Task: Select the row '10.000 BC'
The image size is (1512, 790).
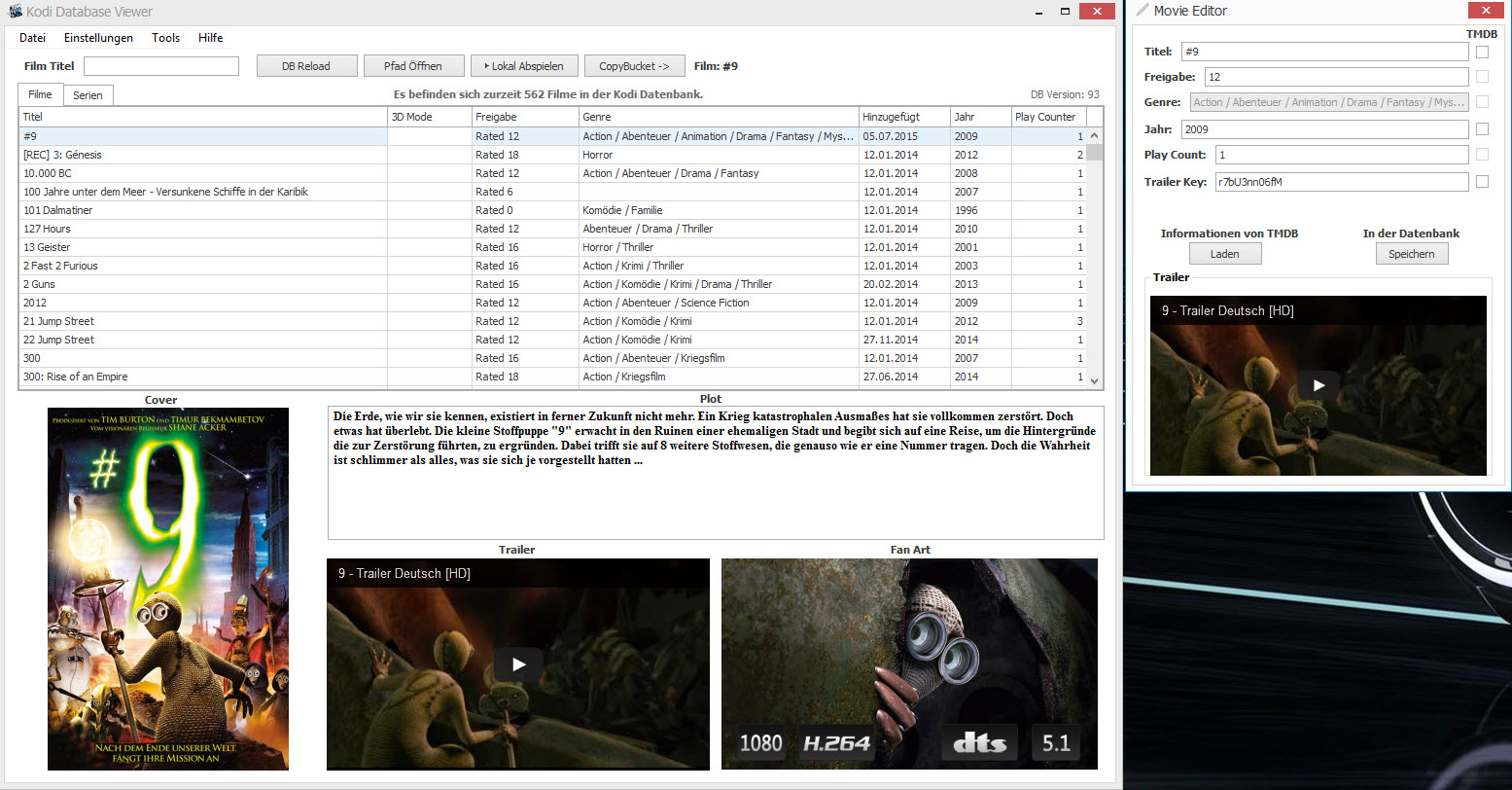Action: point(552,173)
